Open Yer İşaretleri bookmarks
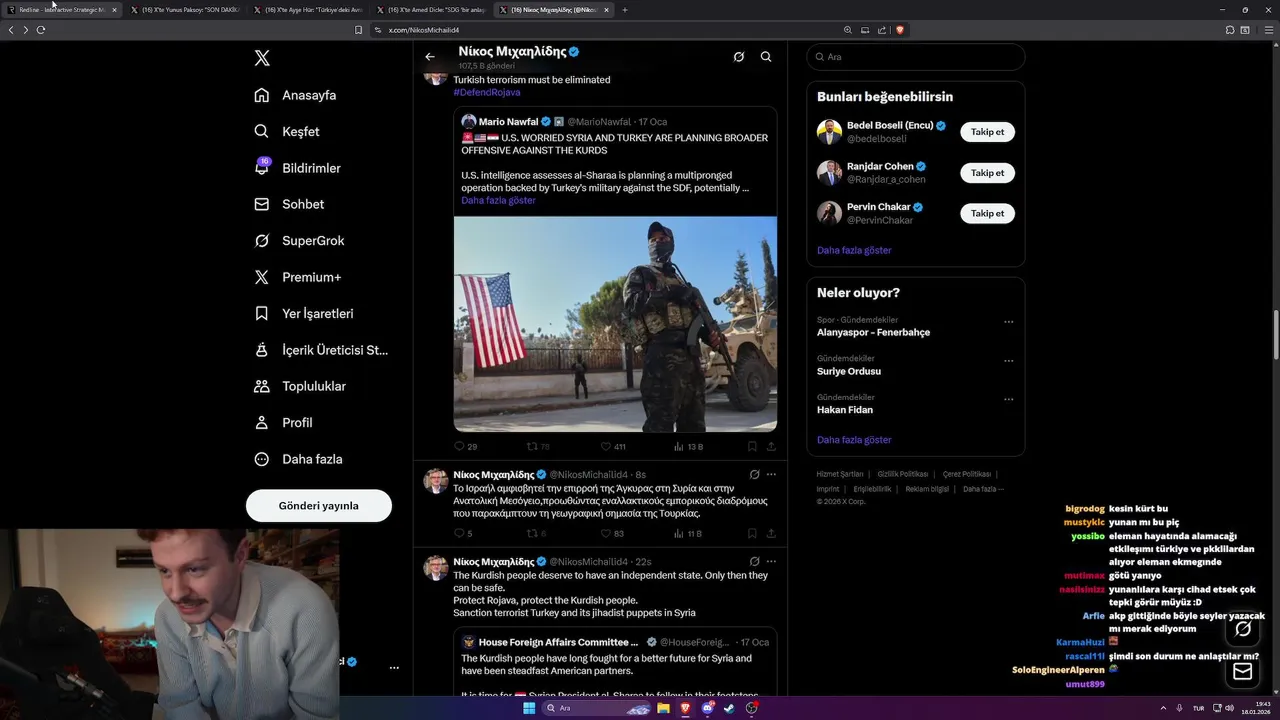This screenshot has height=720, width=1280. coord(303,313)
